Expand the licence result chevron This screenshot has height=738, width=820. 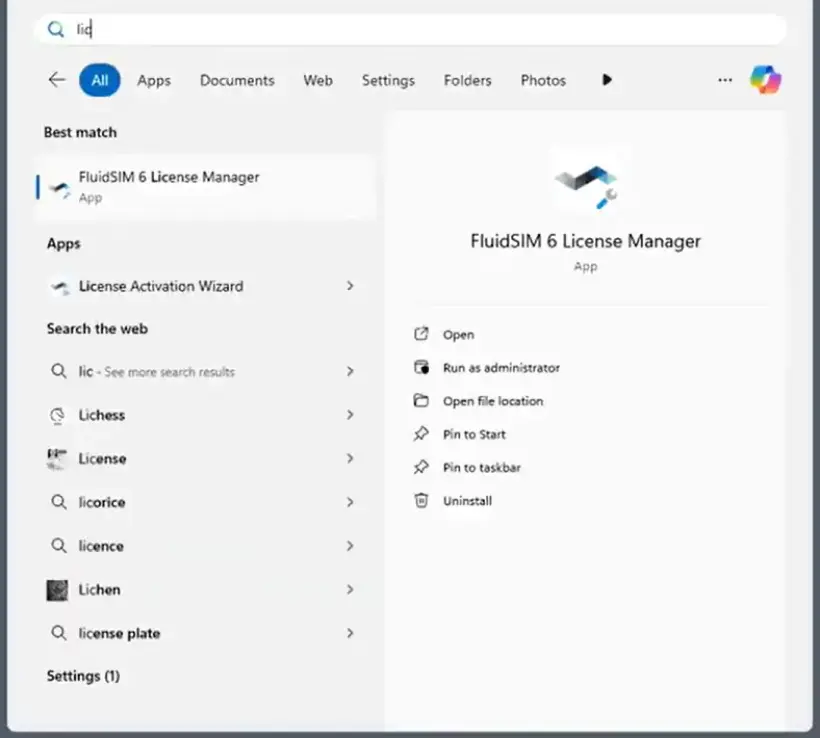(350, 546)
